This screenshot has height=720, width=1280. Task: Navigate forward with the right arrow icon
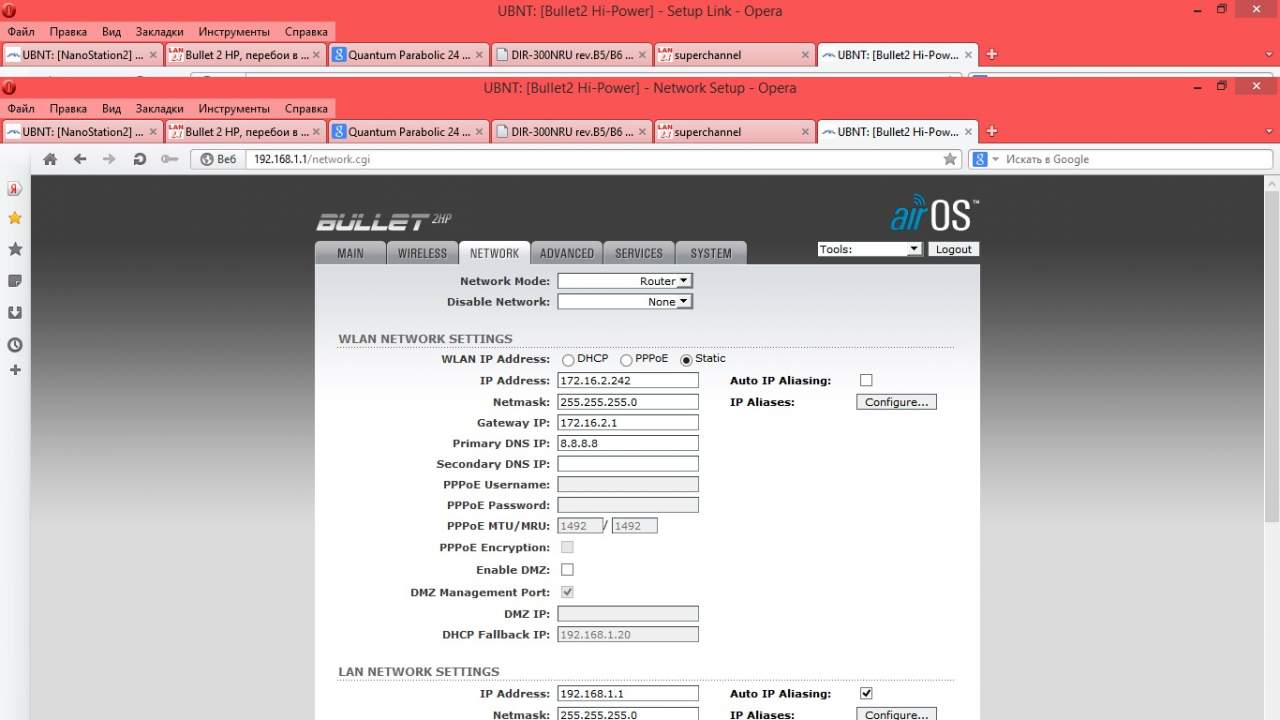click(x=109, y=159)
